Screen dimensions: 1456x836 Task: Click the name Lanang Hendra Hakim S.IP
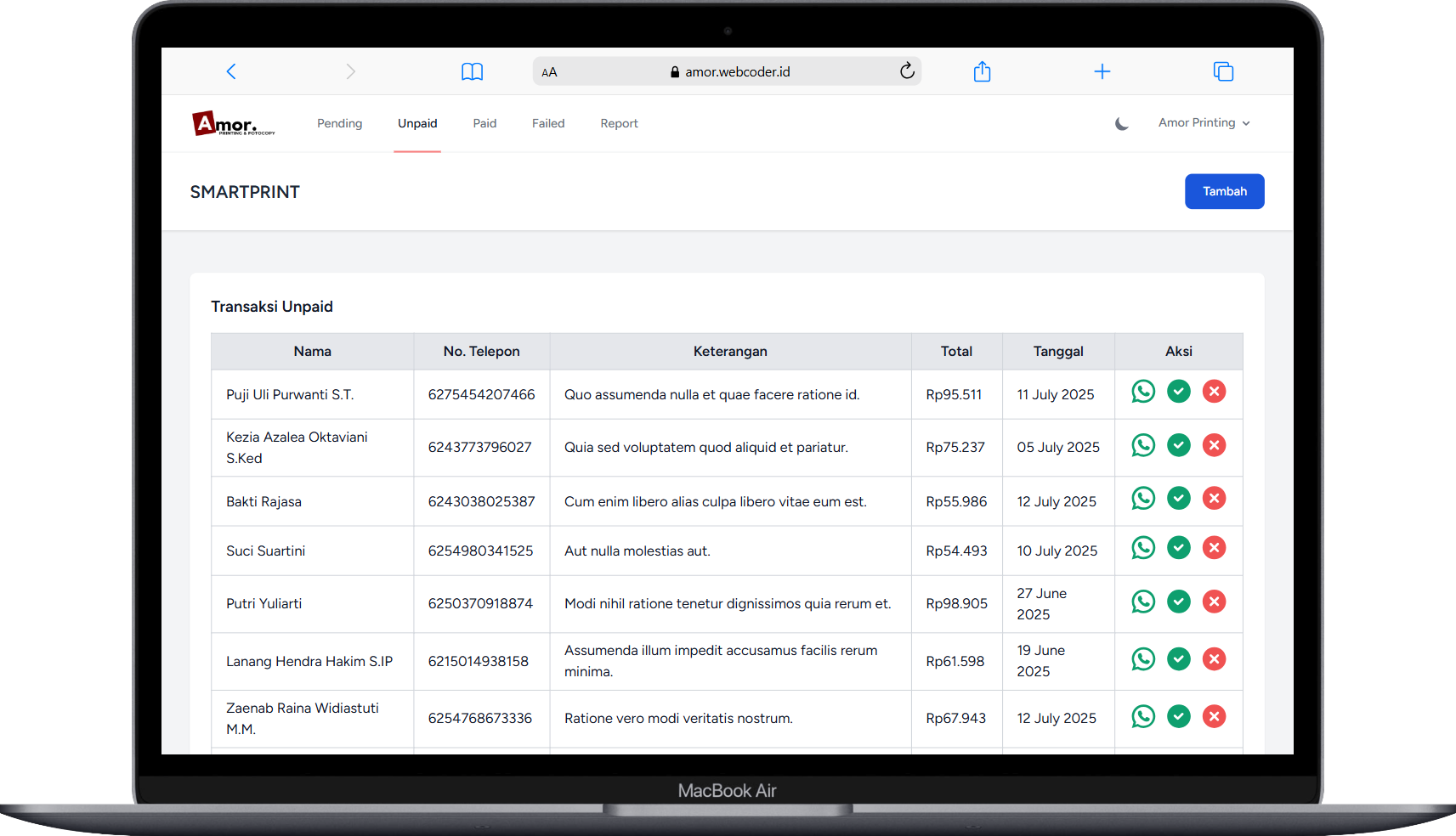click(309, 661)
